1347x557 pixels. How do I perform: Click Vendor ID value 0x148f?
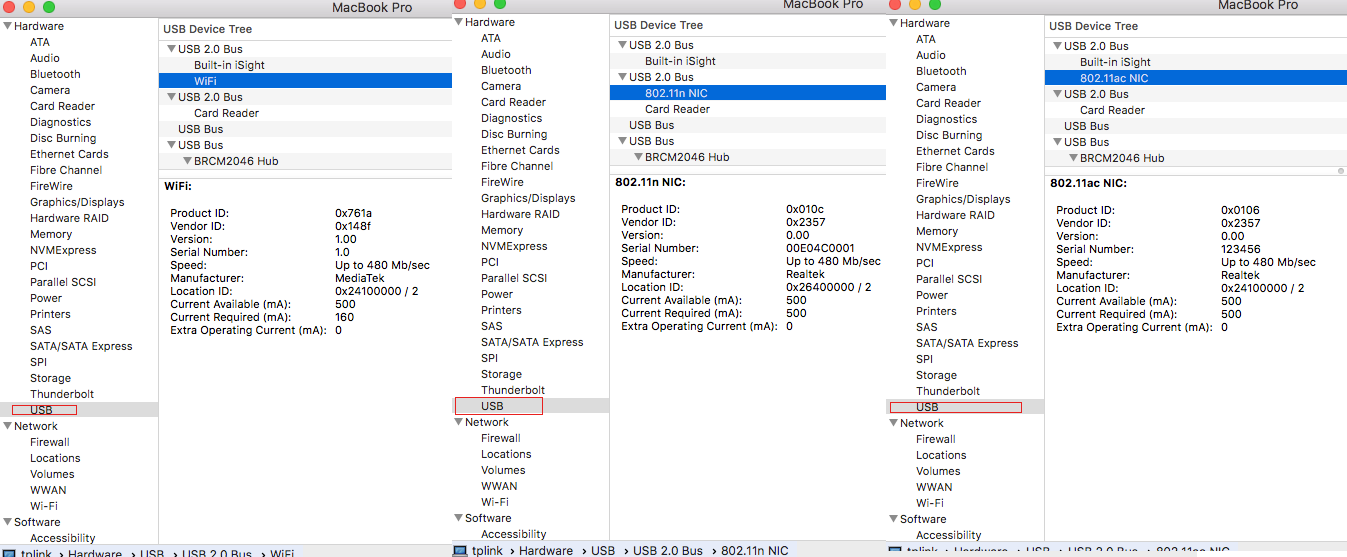[x=354, y=226]
